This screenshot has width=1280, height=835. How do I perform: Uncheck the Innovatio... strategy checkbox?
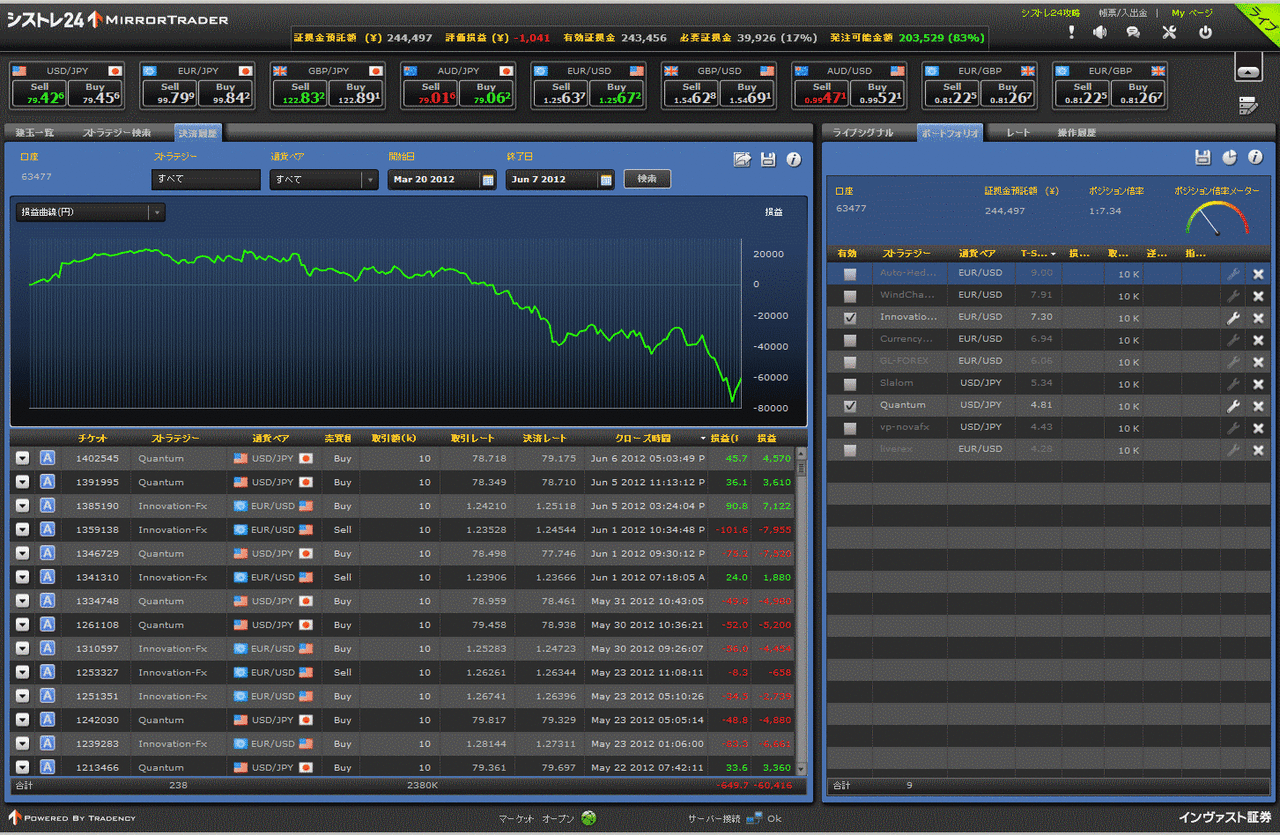pyautogui.click(x=850, y=318)
